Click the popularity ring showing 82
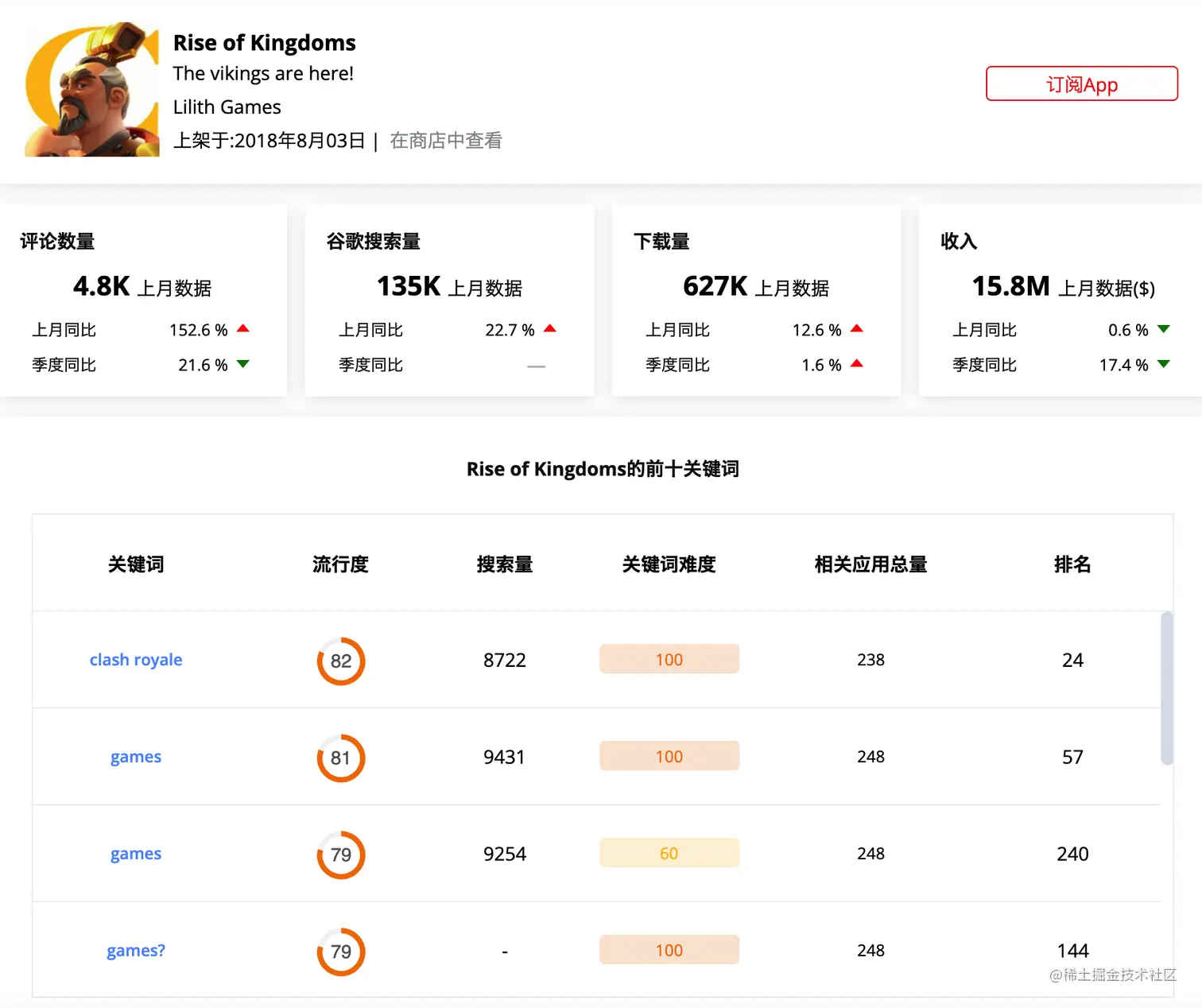The width and height of the screenshot is (1202, 1008). point(340,661)
